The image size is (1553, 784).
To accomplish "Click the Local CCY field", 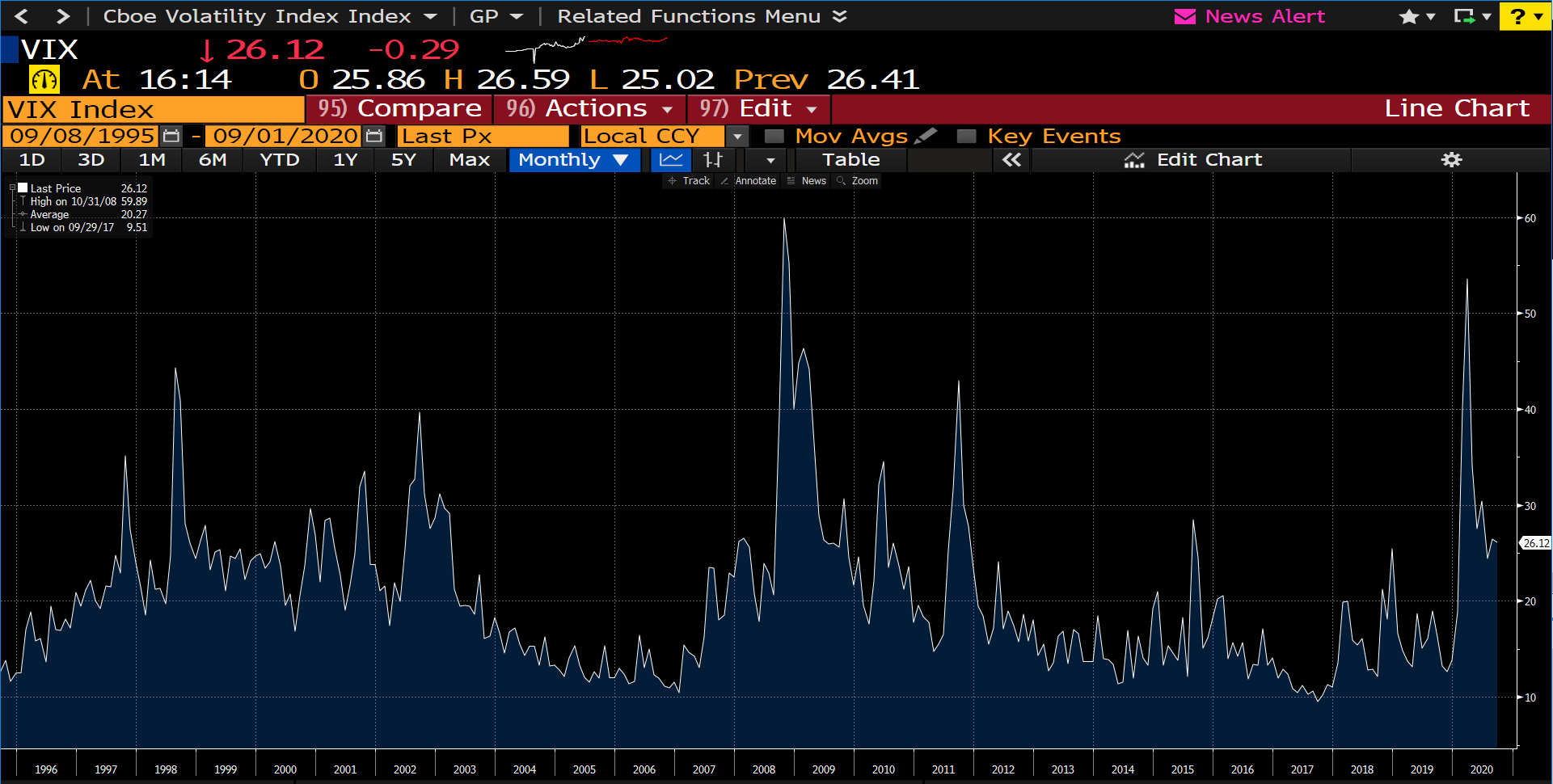I will tap(652, 136).
